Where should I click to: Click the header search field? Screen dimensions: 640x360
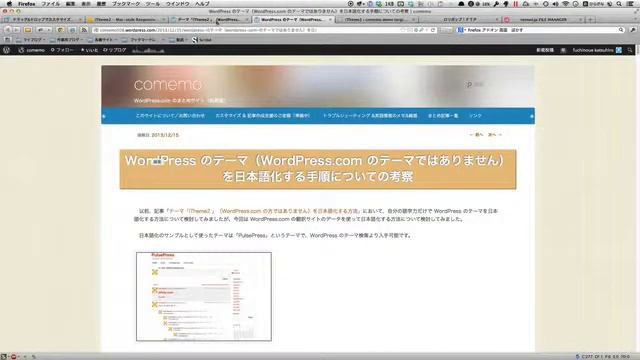pos(476,84)
